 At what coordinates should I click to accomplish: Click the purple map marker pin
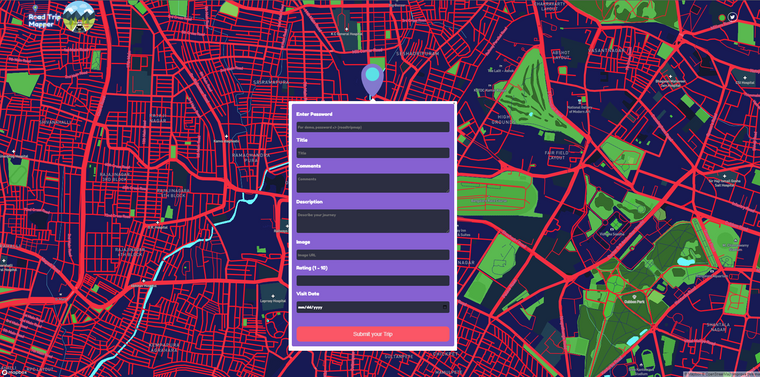pos(372,80)
